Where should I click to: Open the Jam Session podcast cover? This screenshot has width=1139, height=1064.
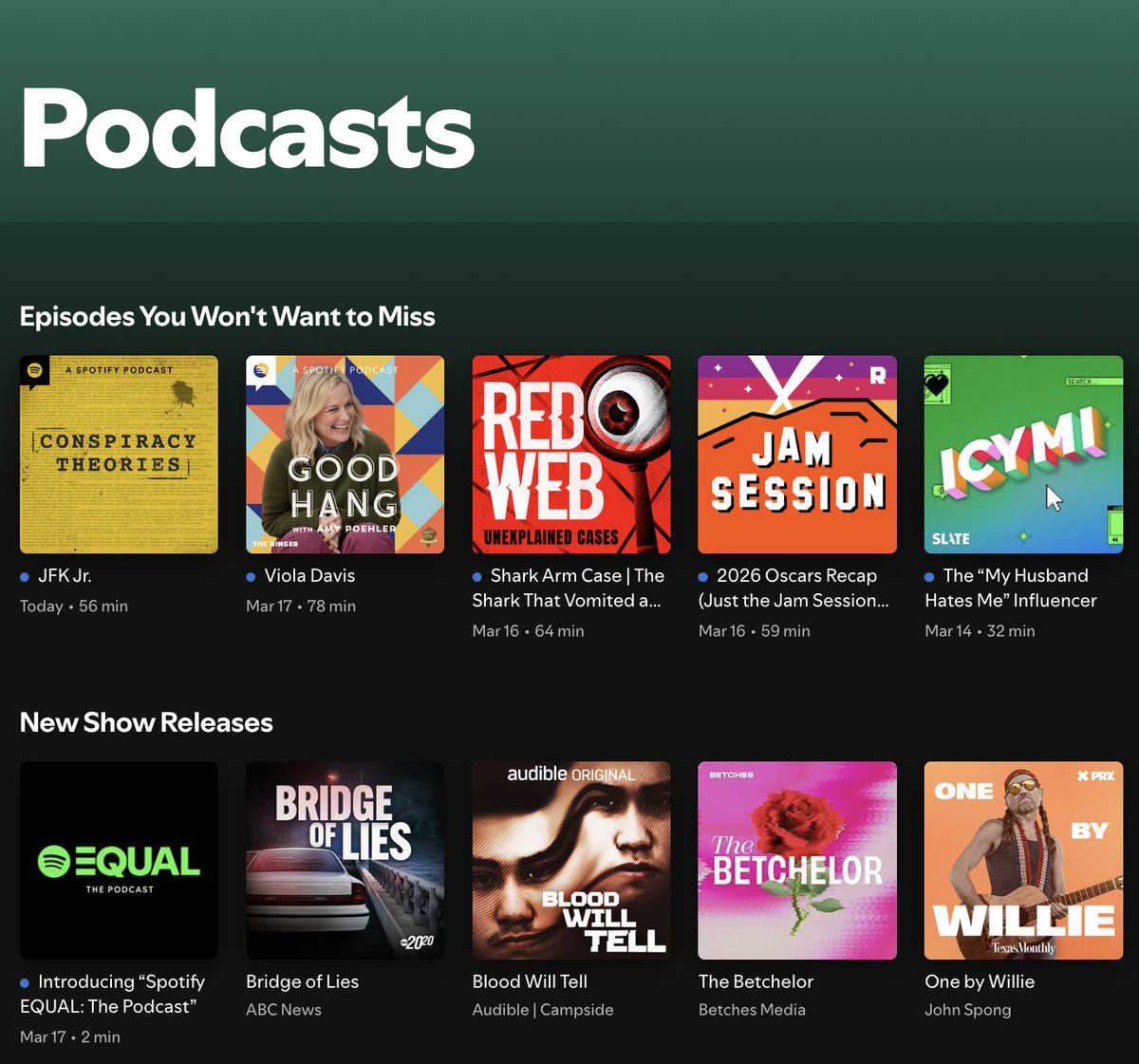(797, 455)
